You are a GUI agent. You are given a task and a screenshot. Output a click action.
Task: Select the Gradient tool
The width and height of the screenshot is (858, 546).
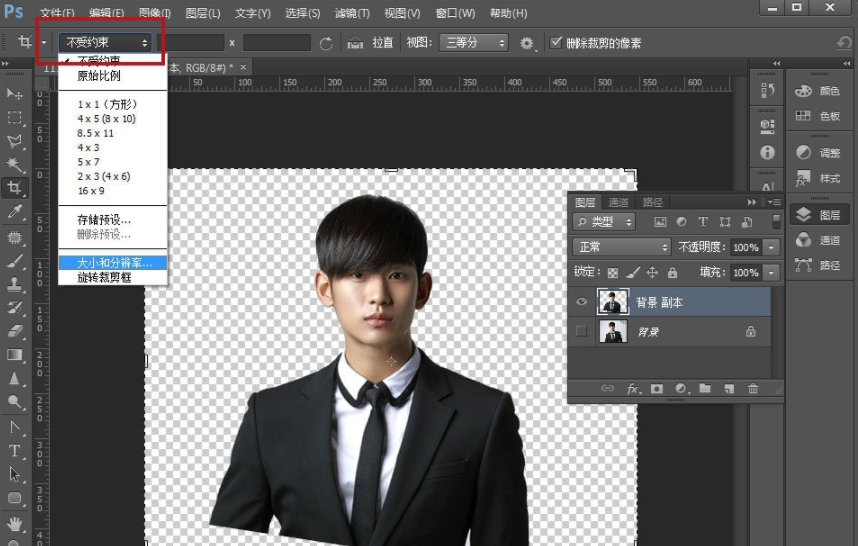coord(14,355)
